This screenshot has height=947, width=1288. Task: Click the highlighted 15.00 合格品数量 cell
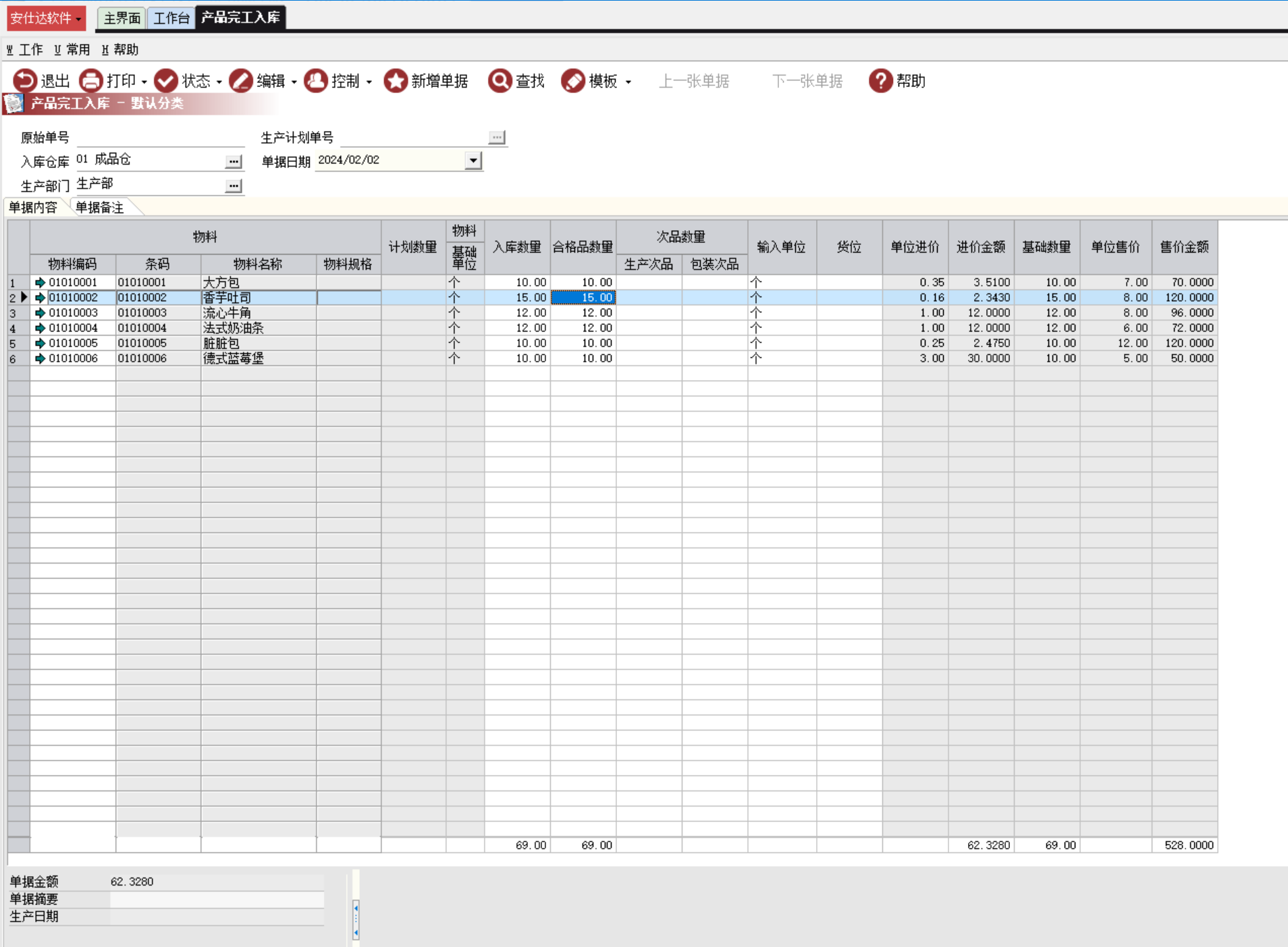(583, 298)
